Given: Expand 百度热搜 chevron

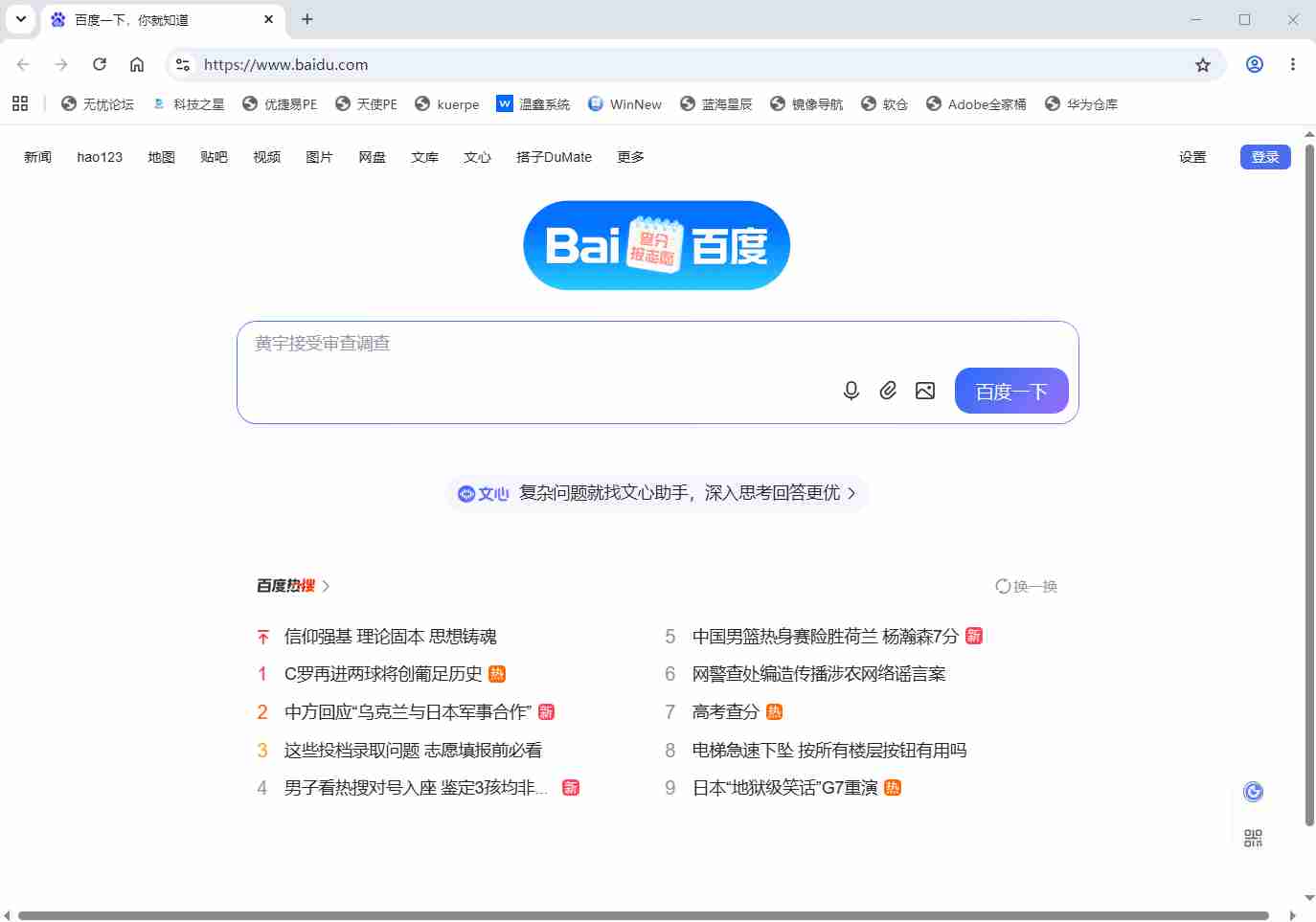Looking at the screenshot, I should pyautogui.click(x=326, y=586).
